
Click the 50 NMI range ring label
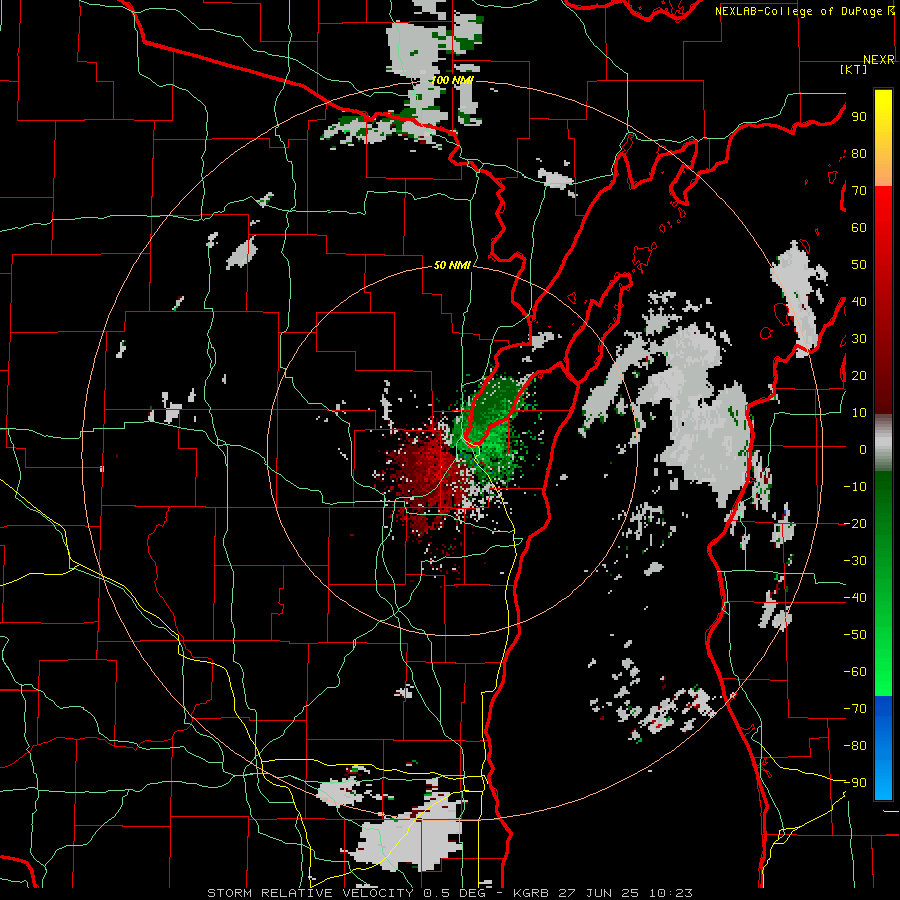(x=452, y=265)
